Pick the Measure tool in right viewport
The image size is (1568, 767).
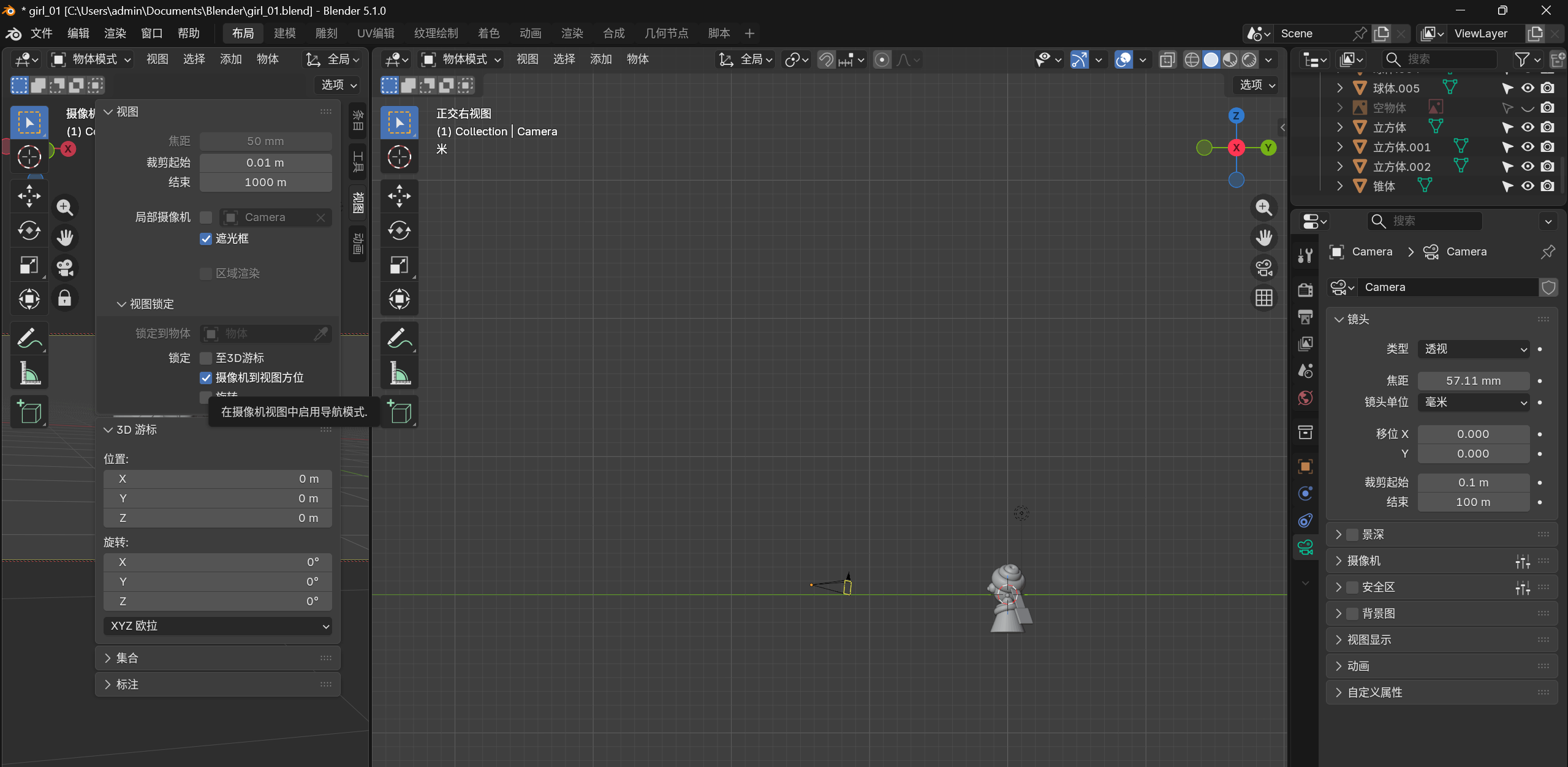pos(399,373)
